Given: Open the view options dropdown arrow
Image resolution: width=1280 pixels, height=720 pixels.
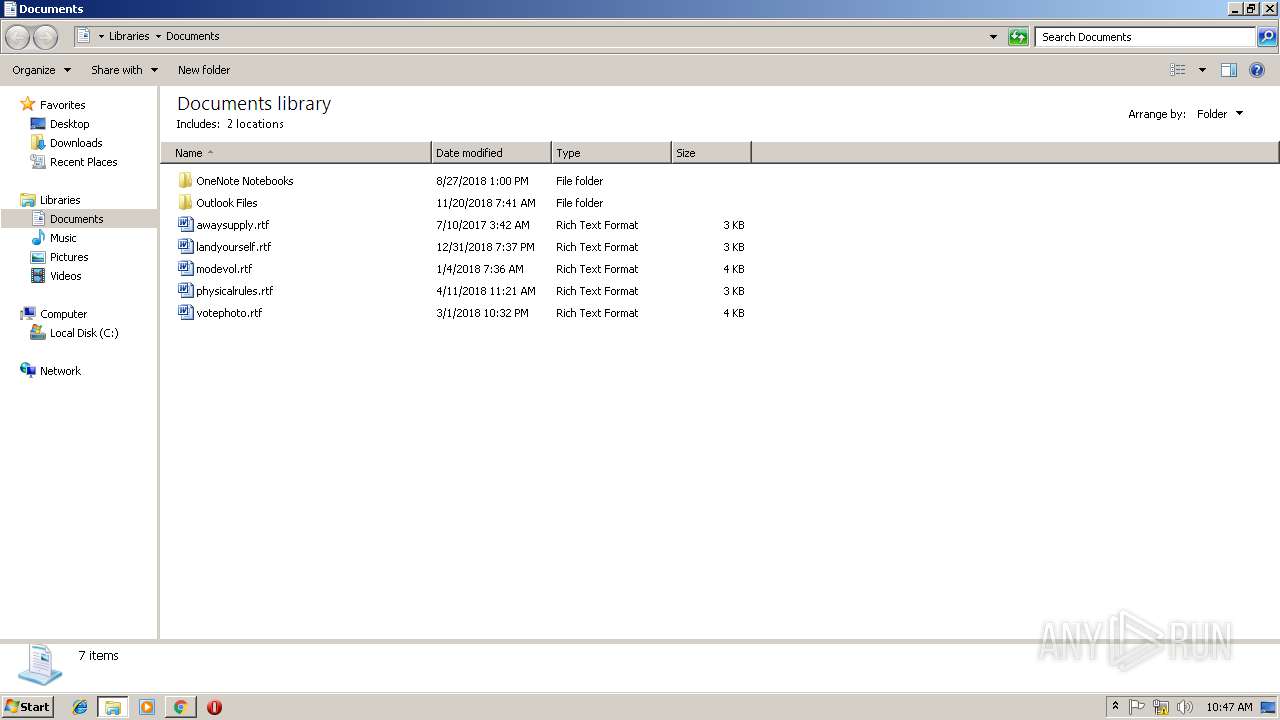Looking at the screenshot, I should [x=1202, y=70].
